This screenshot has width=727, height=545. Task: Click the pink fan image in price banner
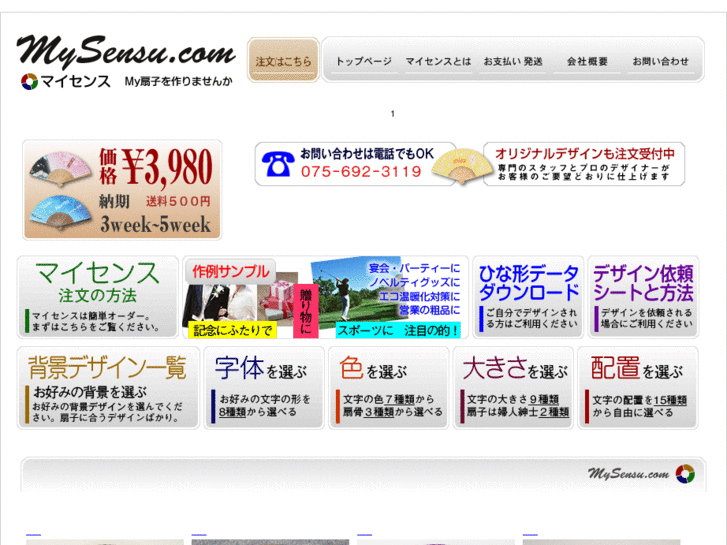coord(60,168)
